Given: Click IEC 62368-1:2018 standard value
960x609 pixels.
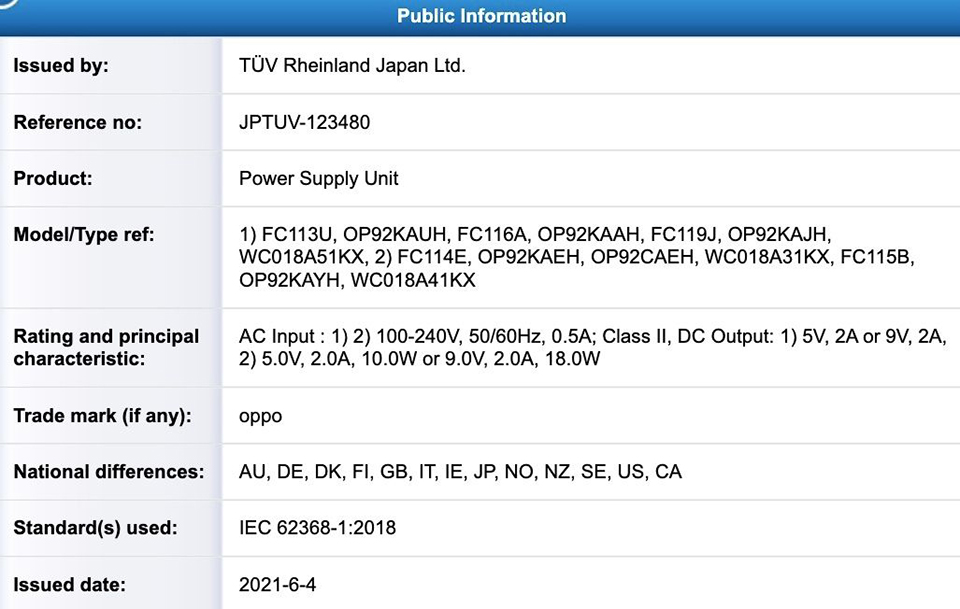Looking at the screenshot, I should coord(317,528).
